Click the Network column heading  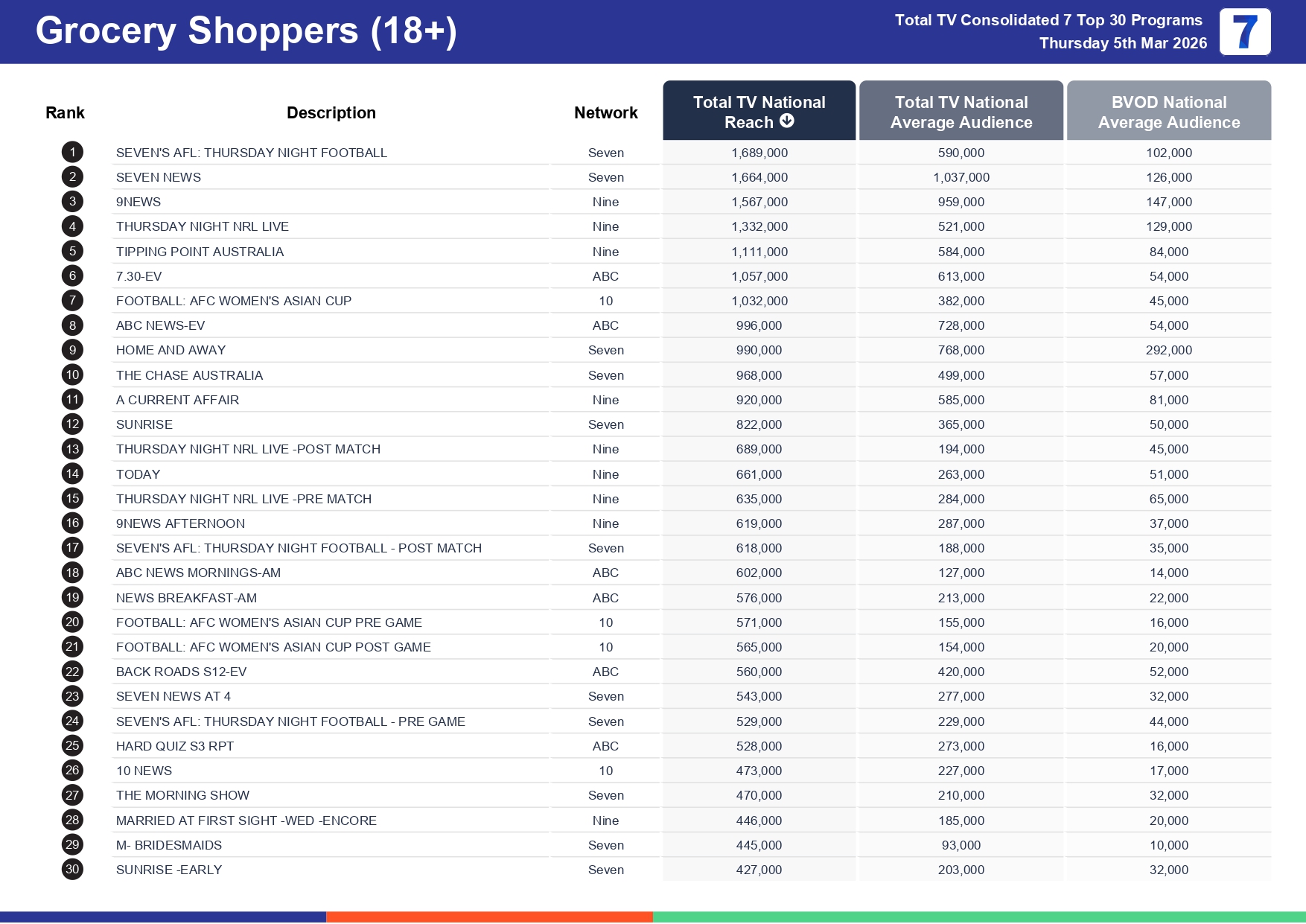coord(605,112)
